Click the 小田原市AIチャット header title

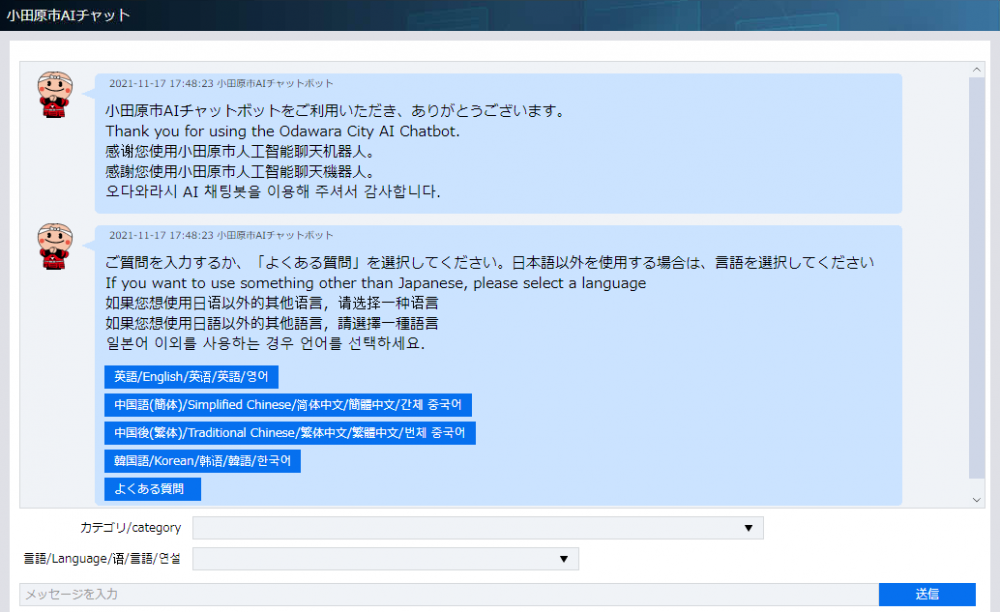[x=68, y=15]
